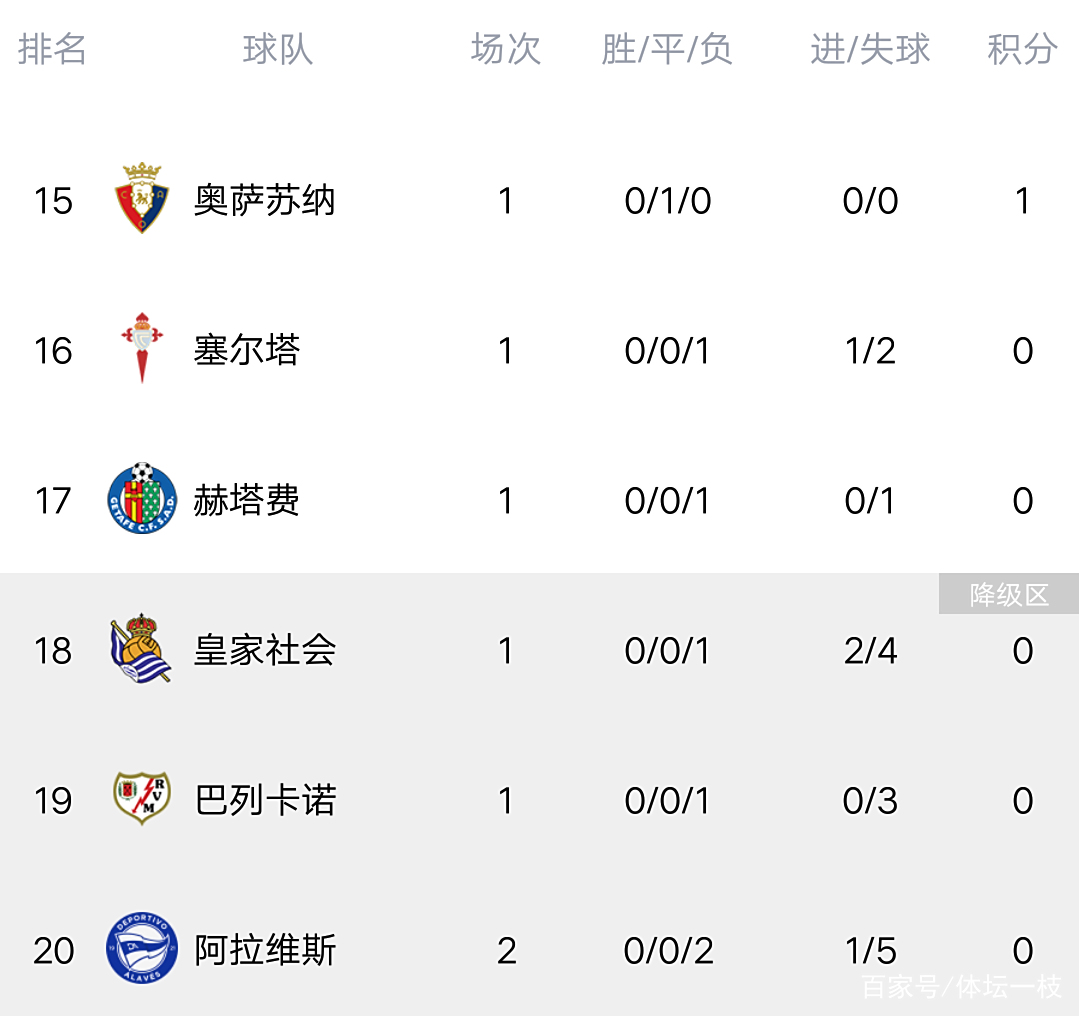Click the 排名 column header

tap(52, 49)
